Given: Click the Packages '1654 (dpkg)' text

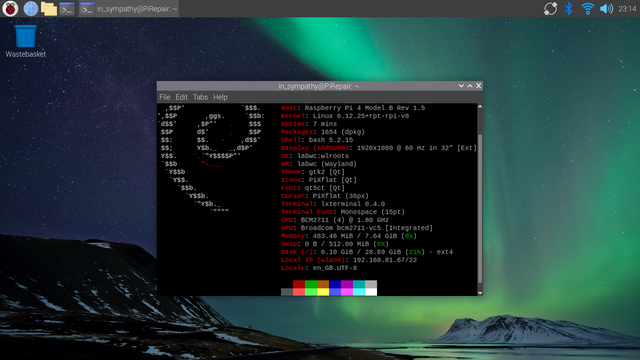Looking at the screenshot, I should [x=343, y=132].
